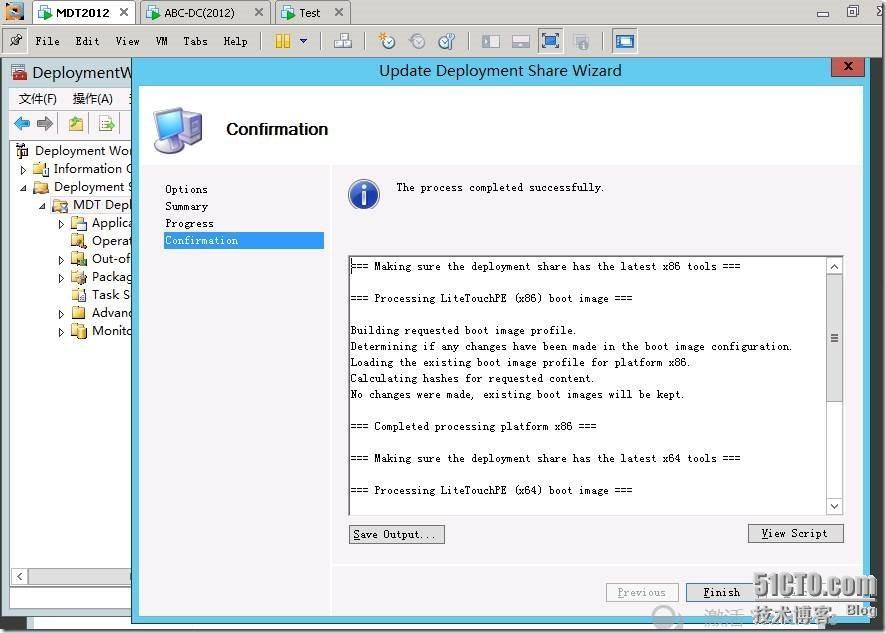Collapse the MDT Deployment Share node
Image resolution: width=886 pixels, height=633 pixels.
(x=42, y=205)
